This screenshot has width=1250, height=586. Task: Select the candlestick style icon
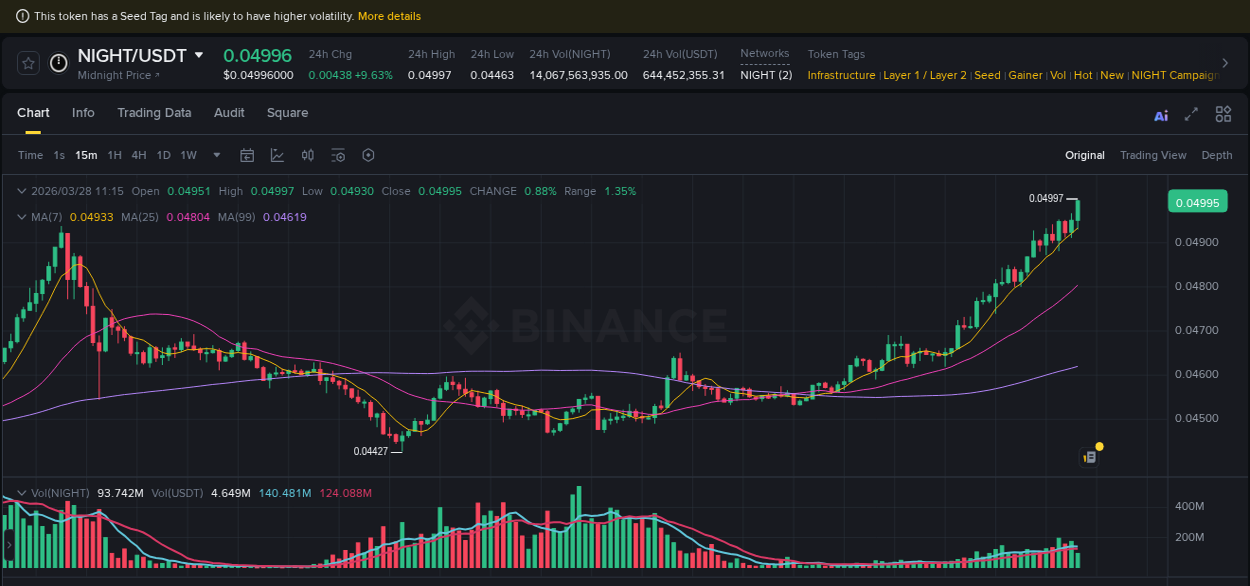tap(307, 155)
